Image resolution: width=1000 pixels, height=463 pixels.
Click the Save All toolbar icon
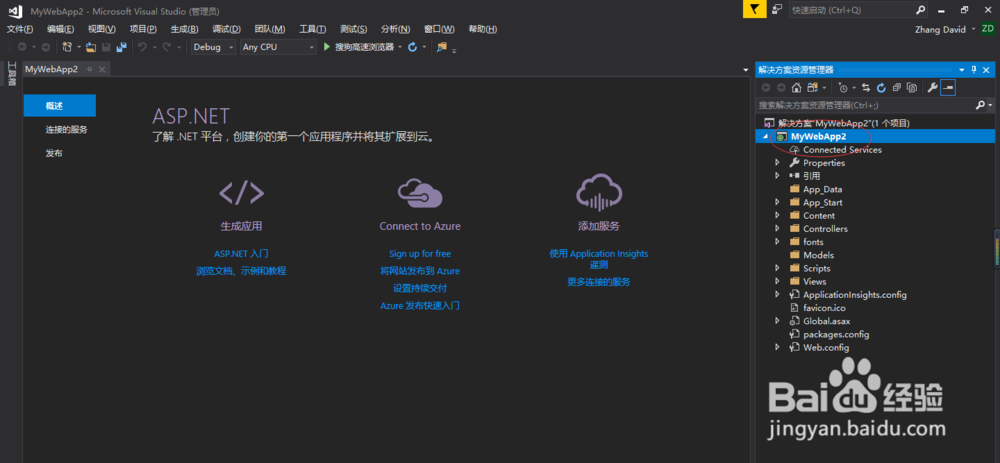121,47
